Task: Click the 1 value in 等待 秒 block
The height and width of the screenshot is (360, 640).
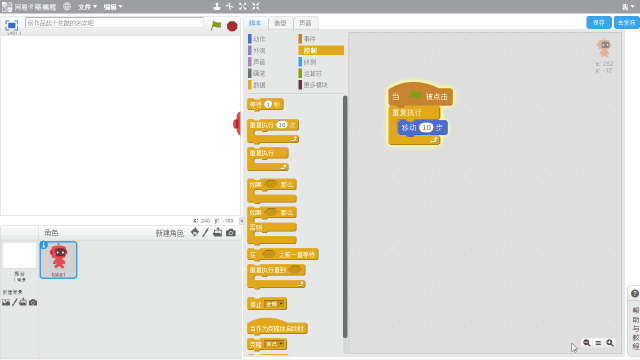Action: coord(268,104)
